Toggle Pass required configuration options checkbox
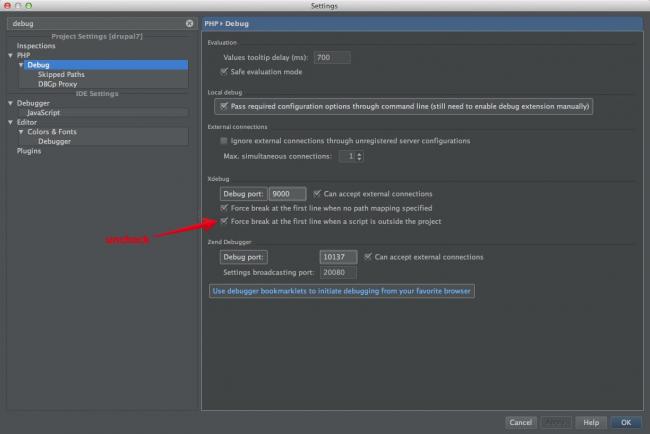Viewport: 650px width, 434px height. tap(224, 107)
